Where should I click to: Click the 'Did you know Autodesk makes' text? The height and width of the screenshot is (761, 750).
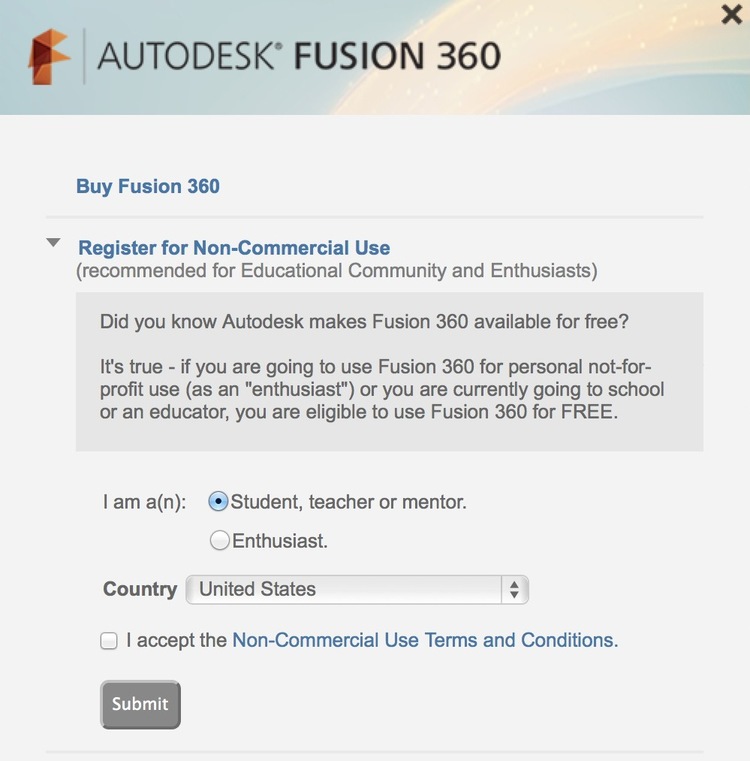tap(364, 321)
